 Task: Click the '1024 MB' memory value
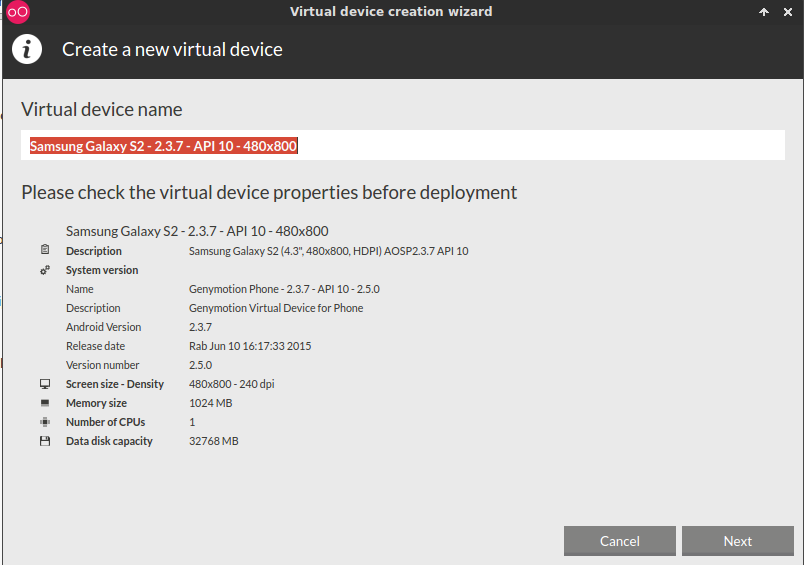(x=211, y=403)
